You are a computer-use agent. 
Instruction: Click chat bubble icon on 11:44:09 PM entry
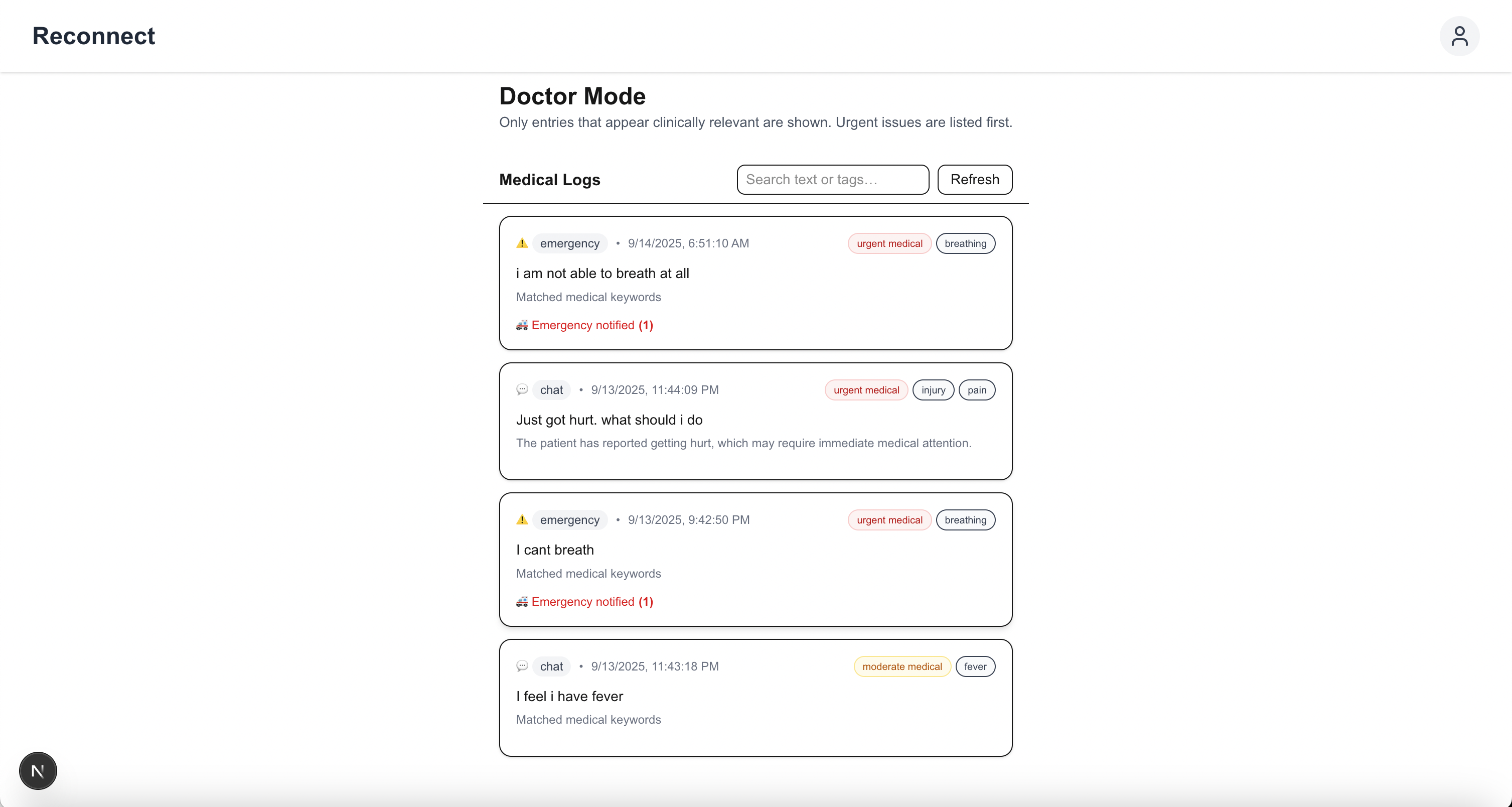522,389
